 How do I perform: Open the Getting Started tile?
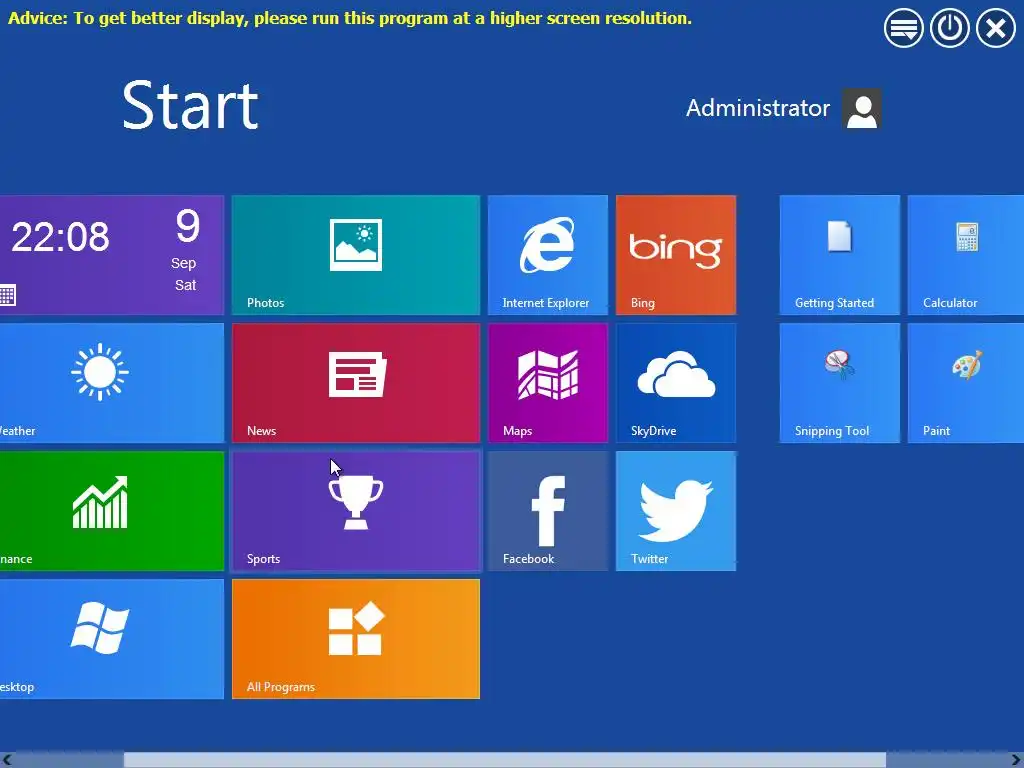tap(840, 255)
